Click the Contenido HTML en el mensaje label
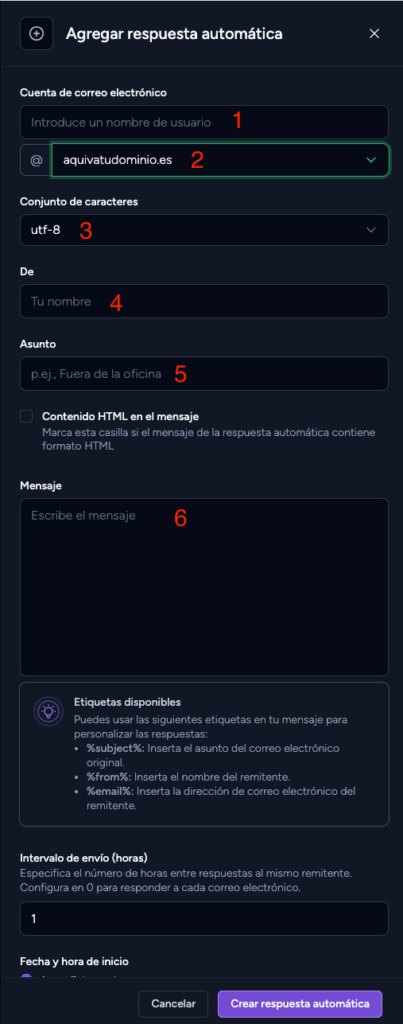Viewport: 403px width, 1024px height. pos(120,417)
